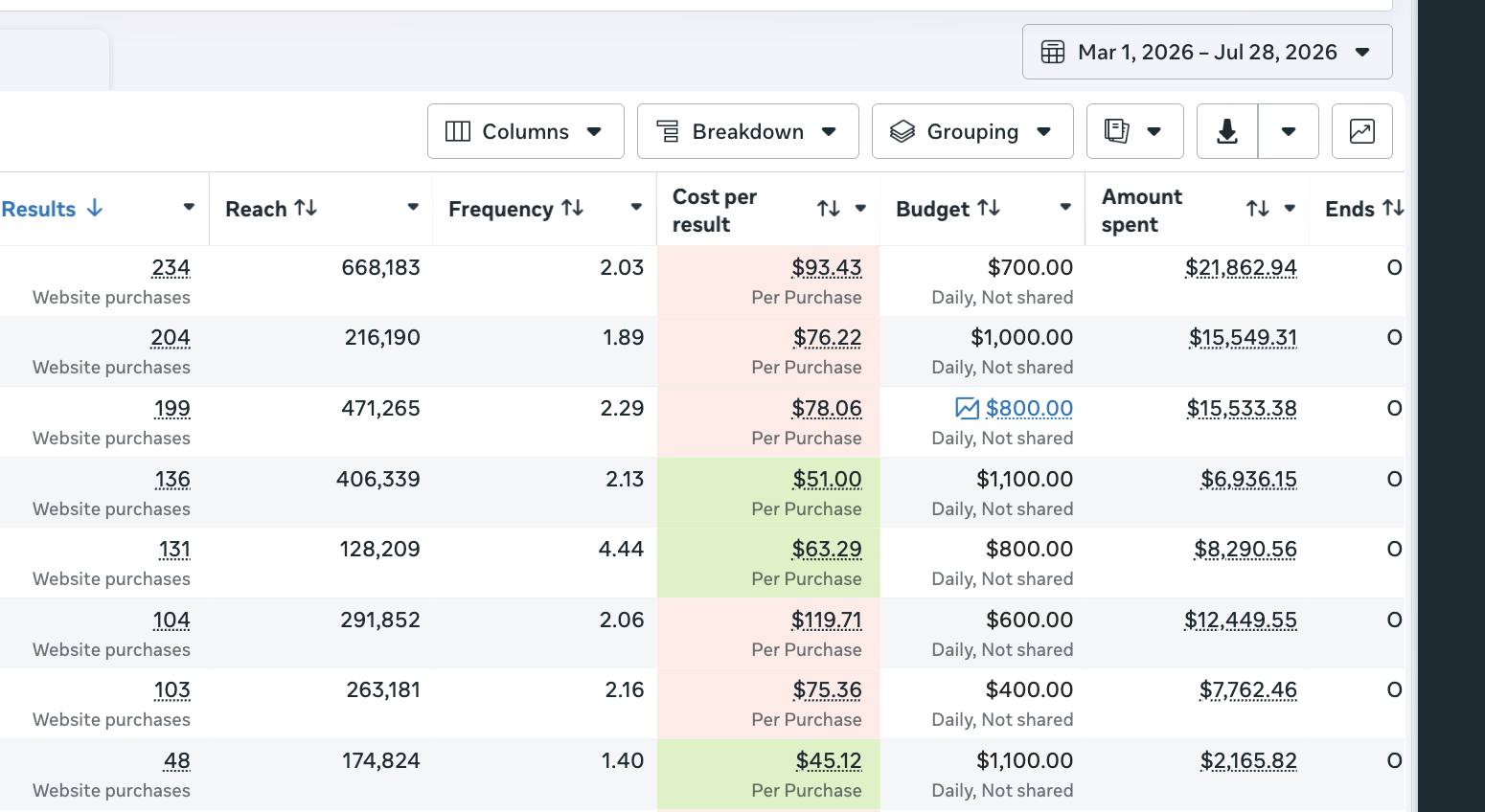Open the Results column options arrow

[189, 208]
